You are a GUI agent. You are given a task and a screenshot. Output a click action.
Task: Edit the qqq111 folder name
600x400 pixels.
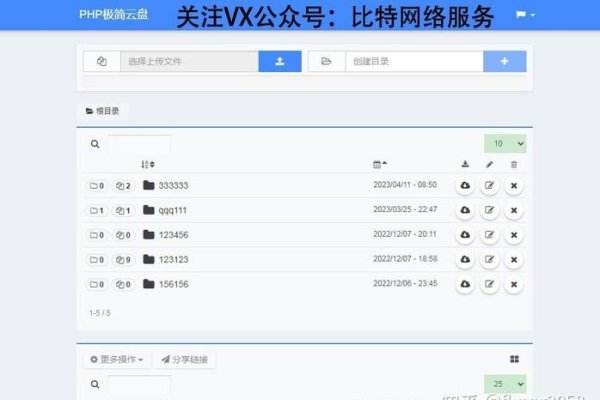click(x=489, y=210)
